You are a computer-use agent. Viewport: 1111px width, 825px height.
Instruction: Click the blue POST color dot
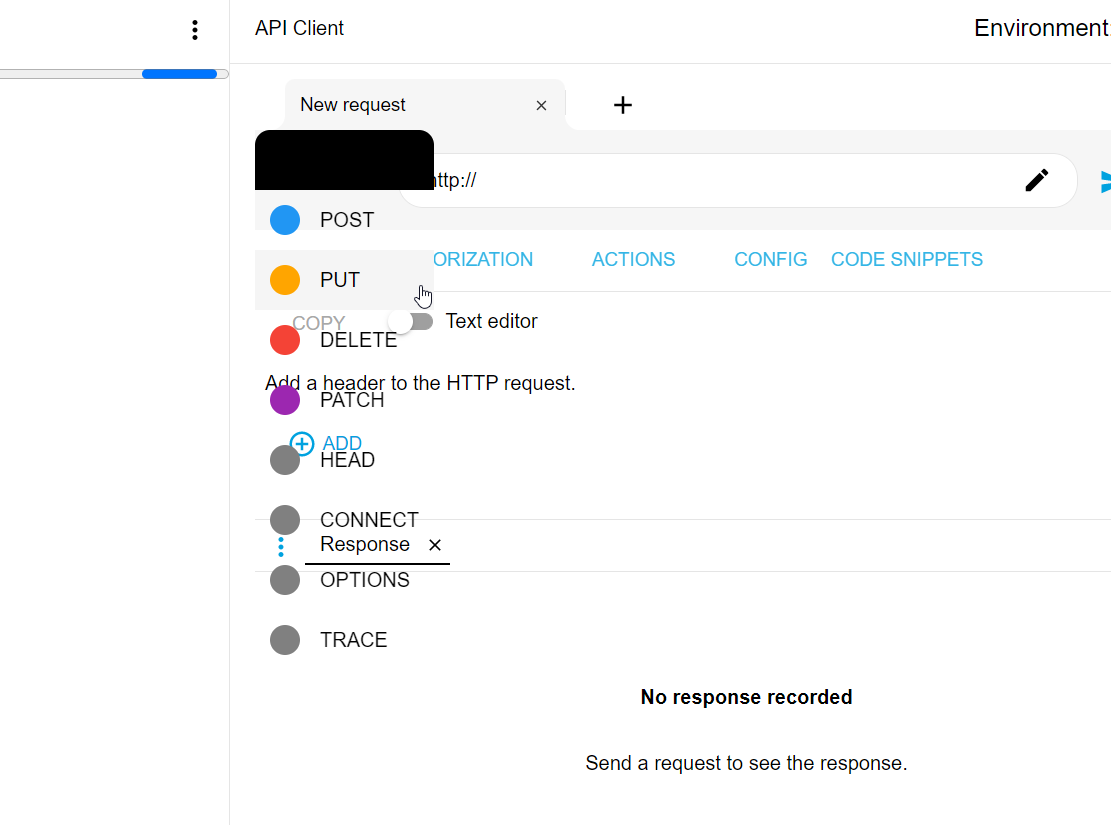(x=285, y=220)
